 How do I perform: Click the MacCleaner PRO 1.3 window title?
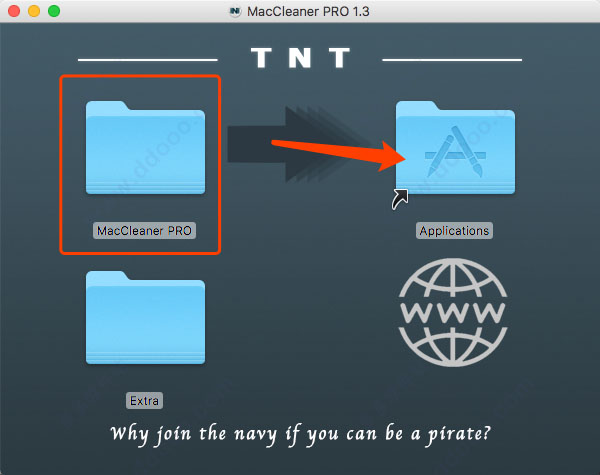coord(308,11)
